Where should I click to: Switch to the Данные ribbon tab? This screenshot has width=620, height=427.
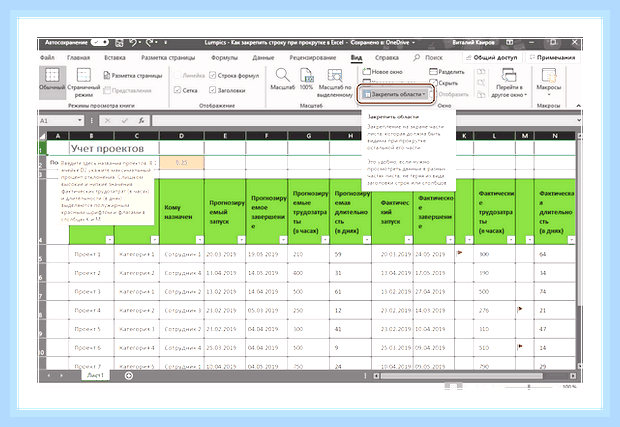click(263, 57)
